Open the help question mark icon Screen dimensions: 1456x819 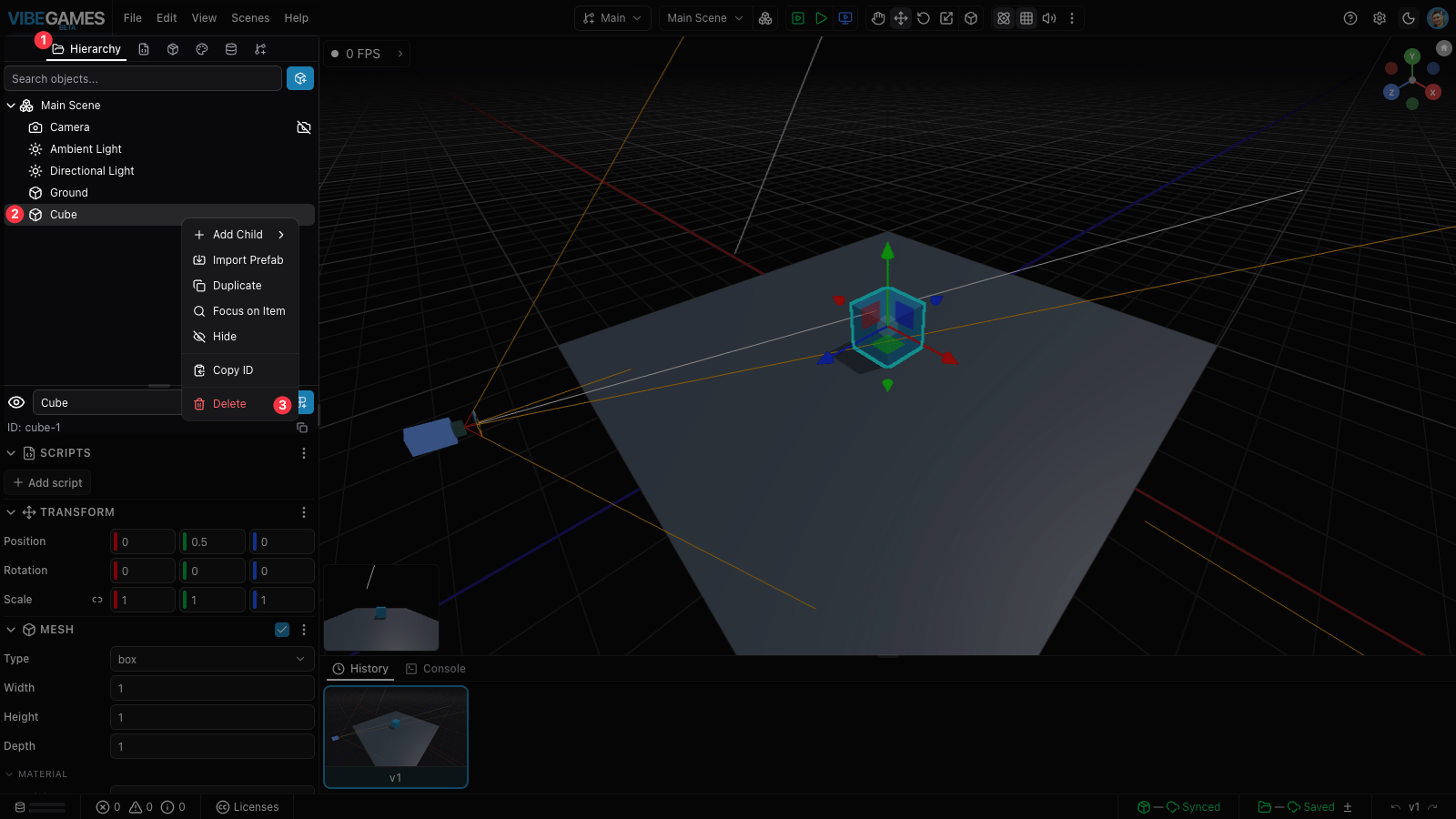[1350, 18]
